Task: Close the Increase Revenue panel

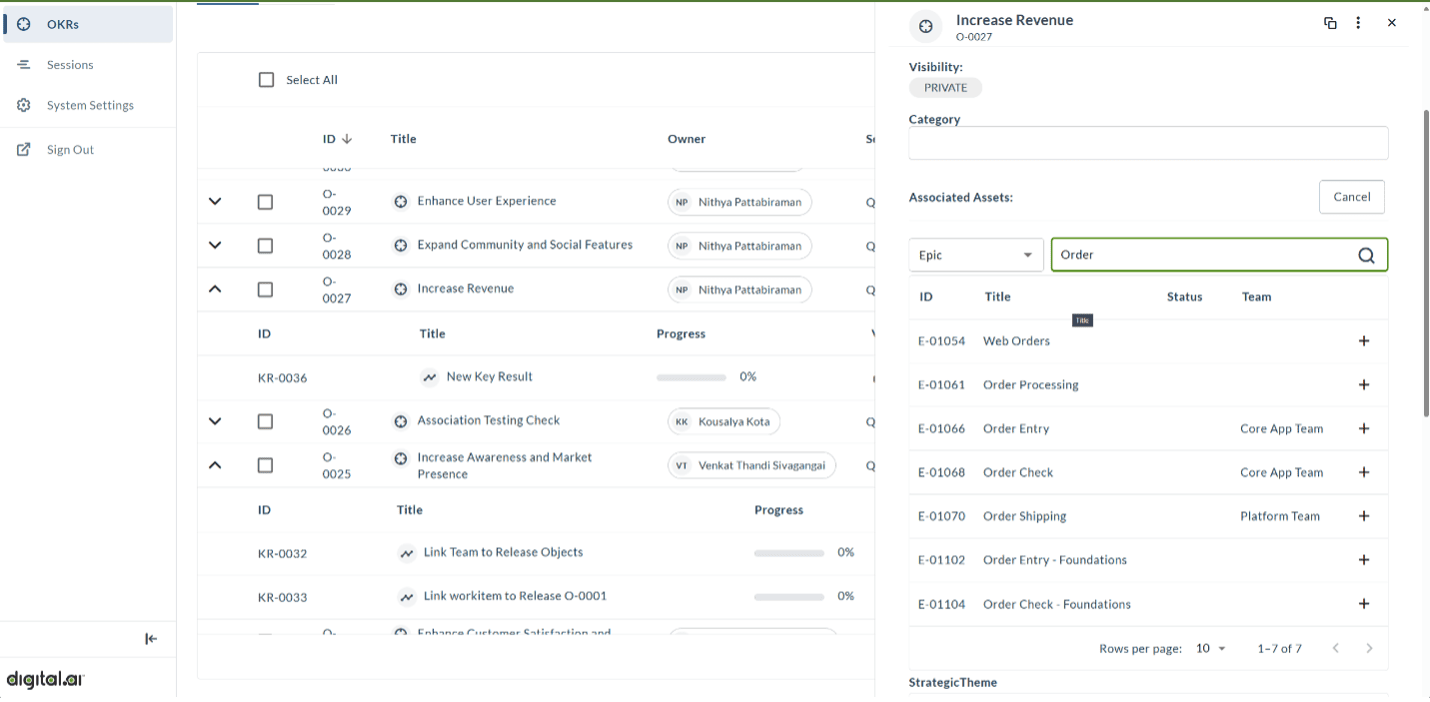Action: click(x=1391, y=23)
